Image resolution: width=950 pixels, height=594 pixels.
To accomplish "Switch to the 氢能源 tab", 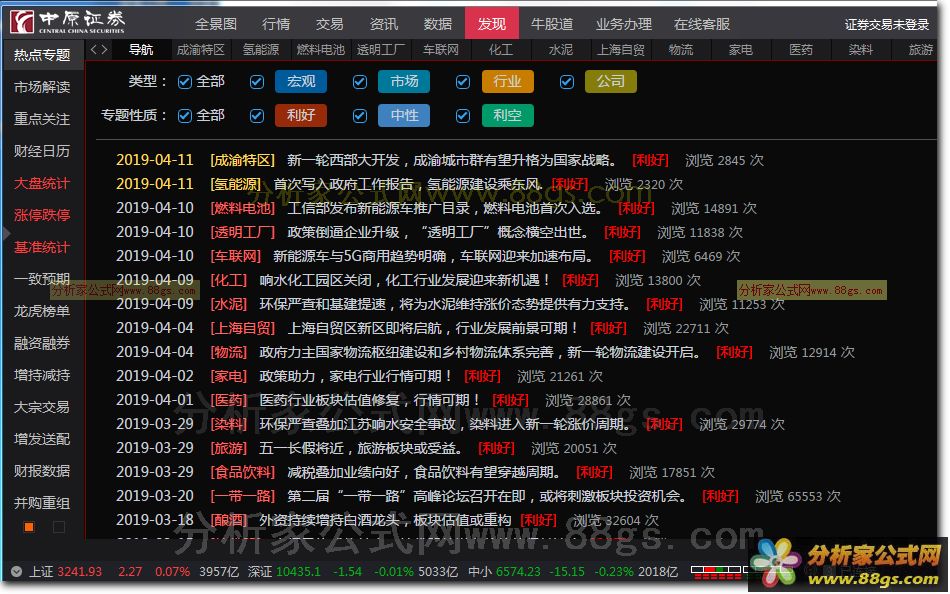I will click(261, 50).
